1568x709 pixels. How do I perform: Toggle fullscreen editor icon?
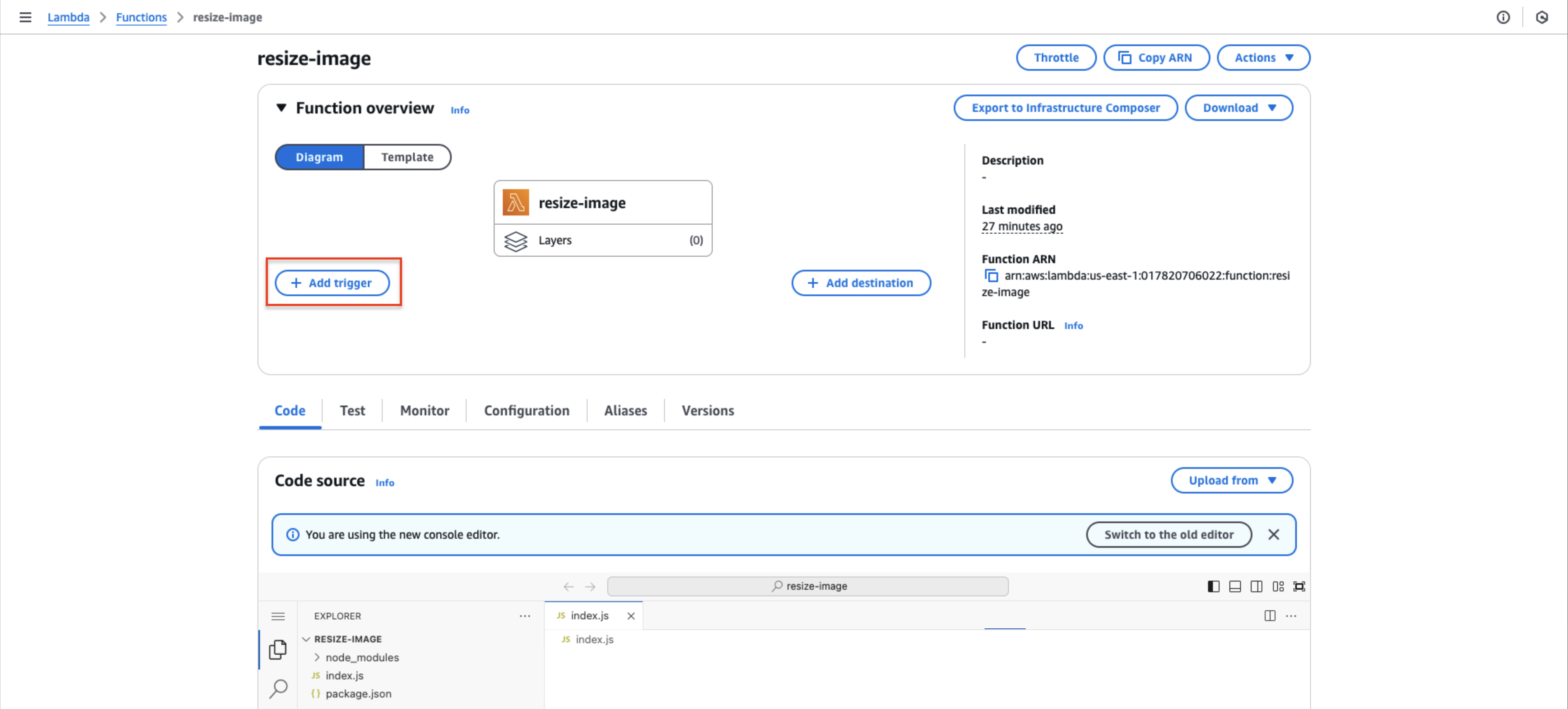coord(1299,586)
